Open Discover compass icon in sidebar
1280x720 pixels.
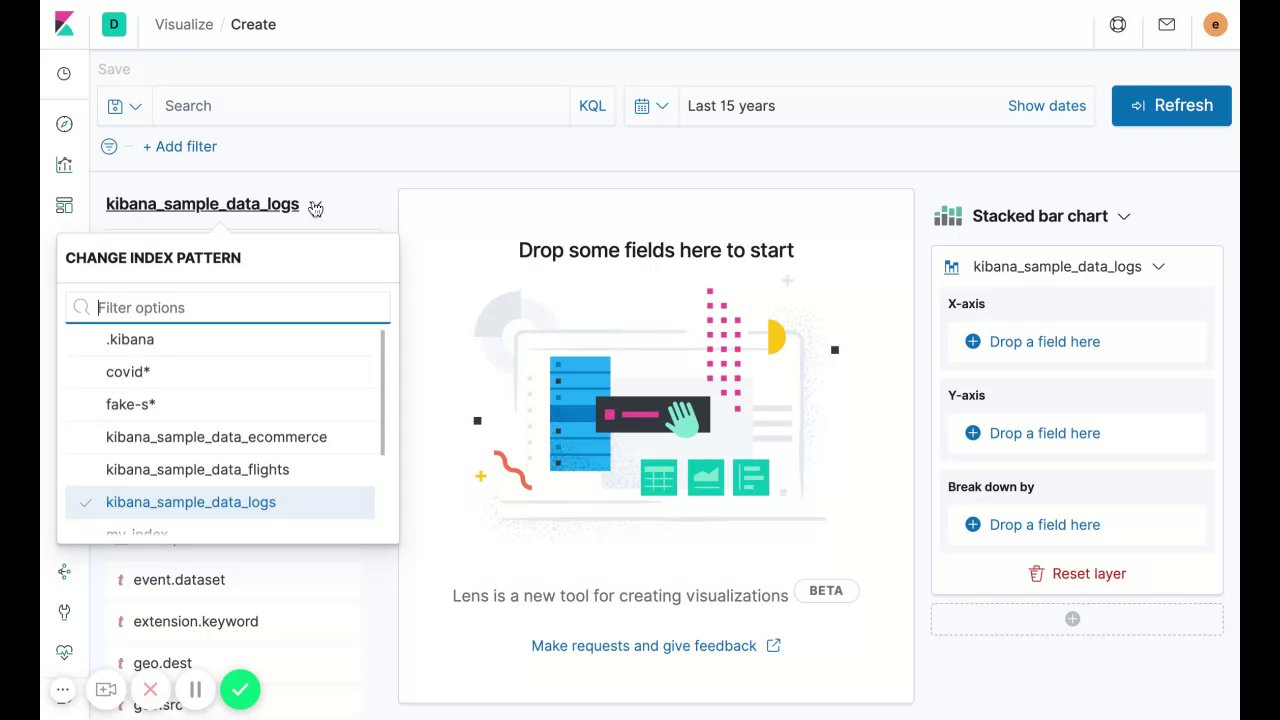pyautogui.click(x=64, y=124)
